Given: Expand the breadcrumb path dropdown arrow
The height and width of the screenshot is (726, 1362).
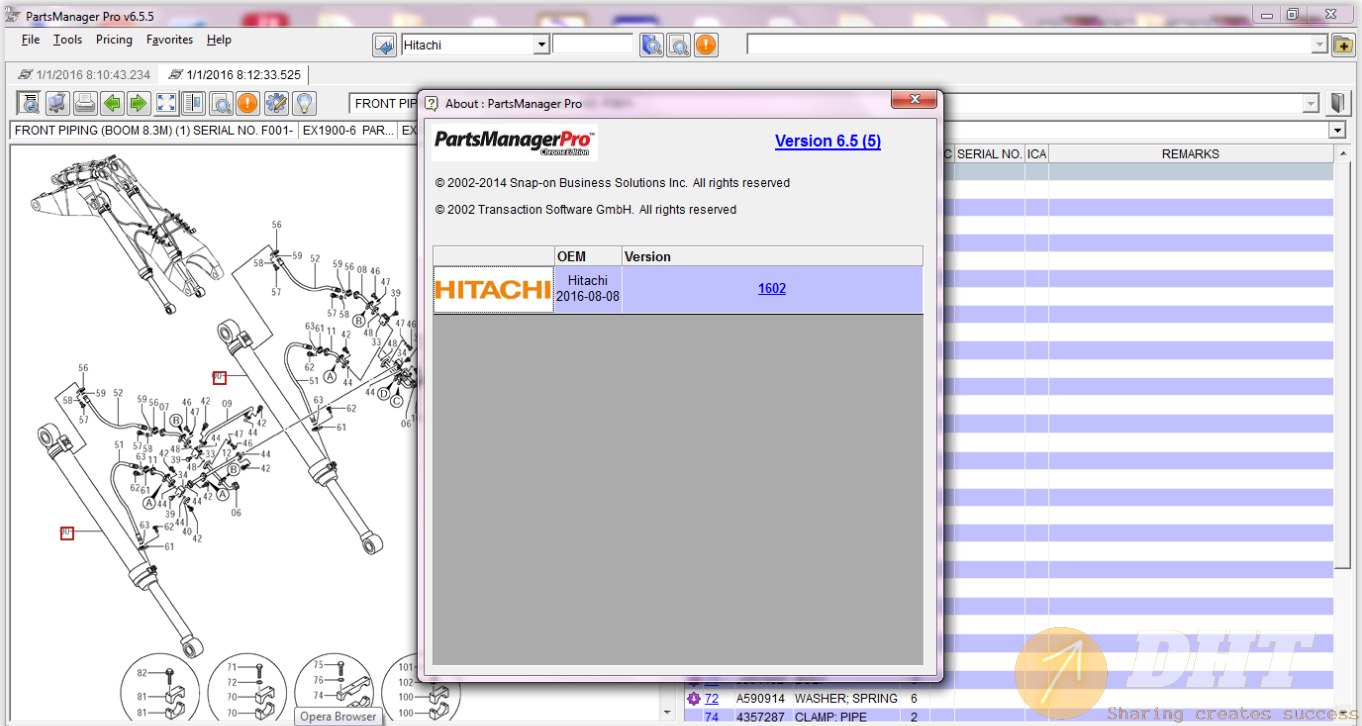Looking at the screenshot, I should tap(1337, 131).
